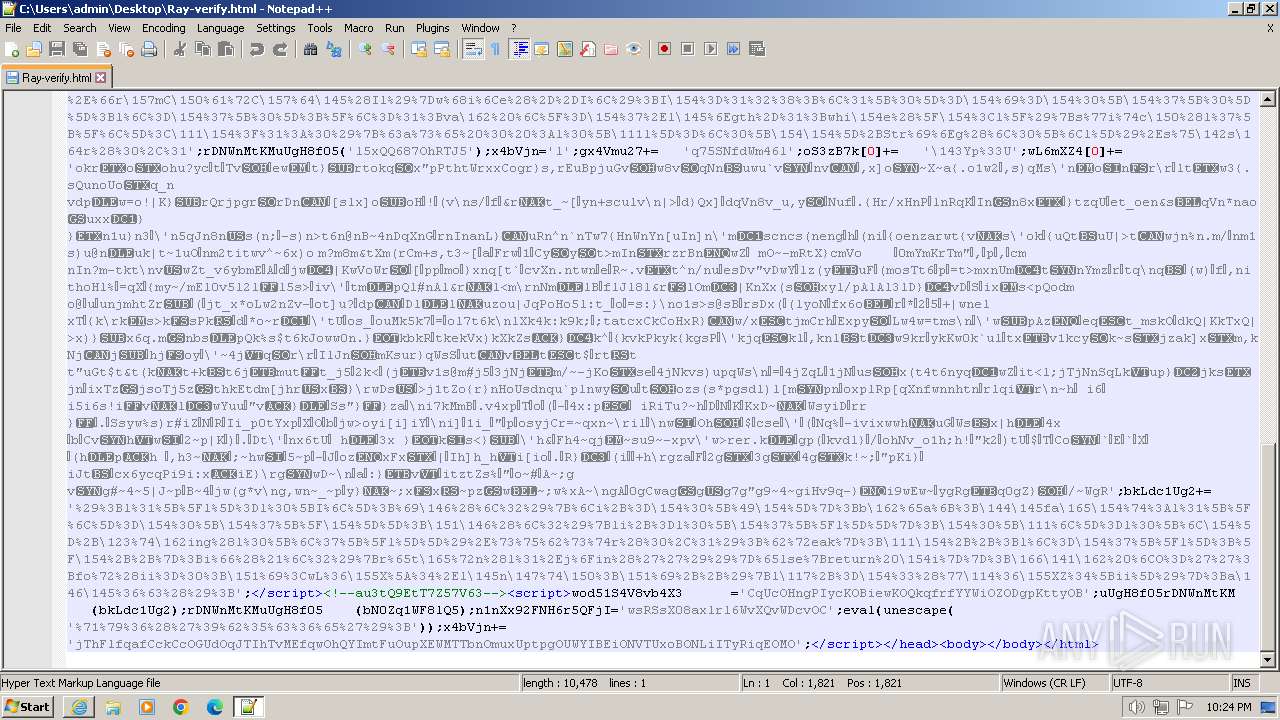The height and width of the screenshot is (720, 1280).
Task: Save the current file using Save icon
Action: [57, 49]
